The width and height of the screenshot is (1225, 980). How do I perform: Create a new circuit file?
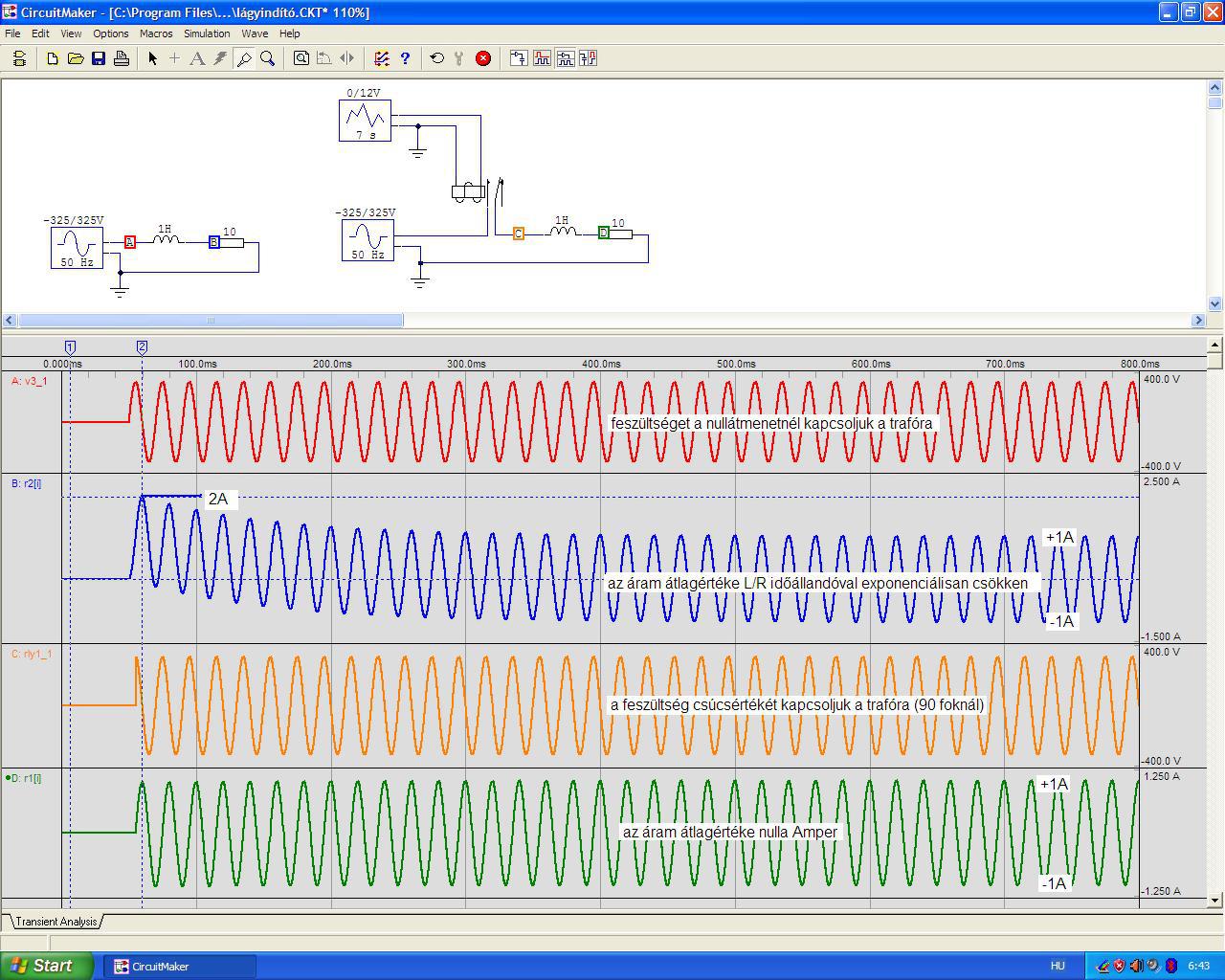click(x=53, y=58)
